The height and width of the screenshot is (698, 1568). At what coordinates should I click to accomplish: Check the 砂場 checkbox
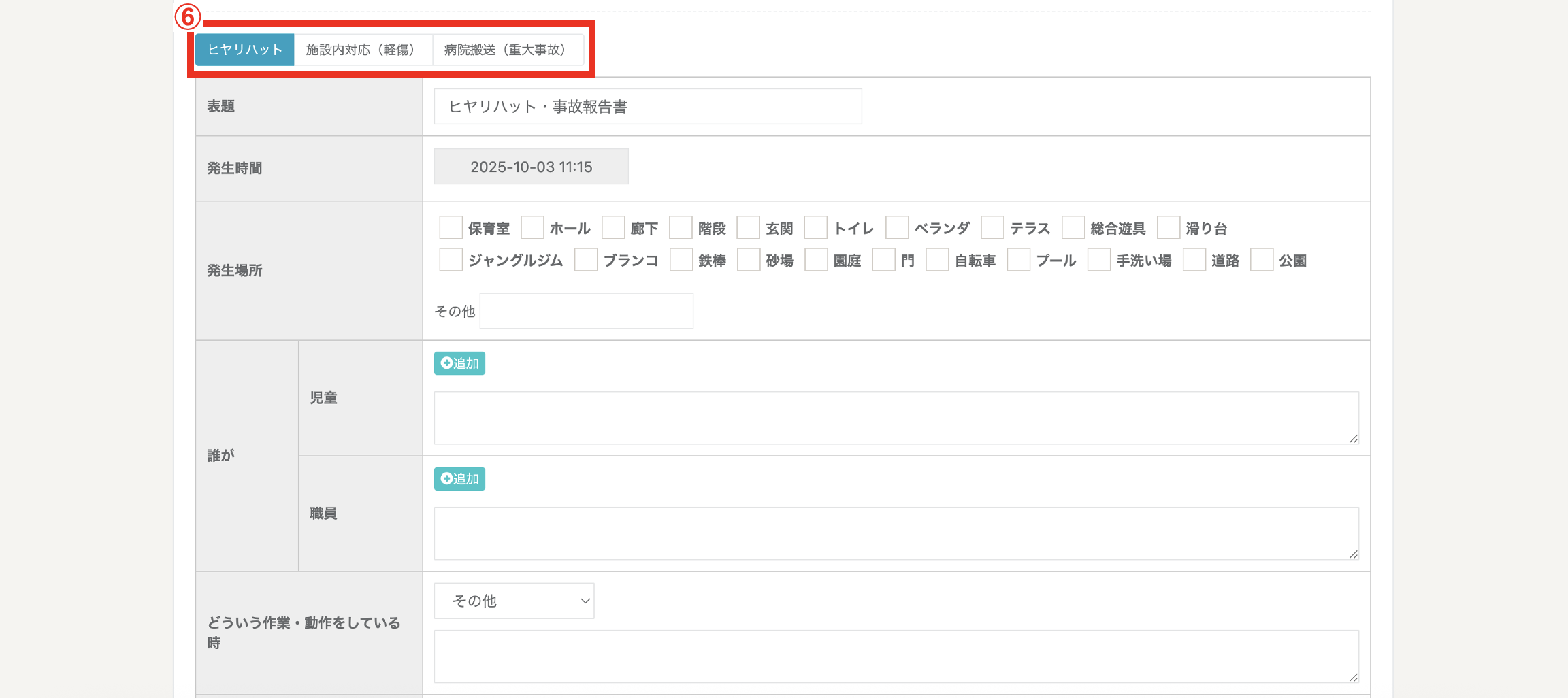(x=749, y=260)
